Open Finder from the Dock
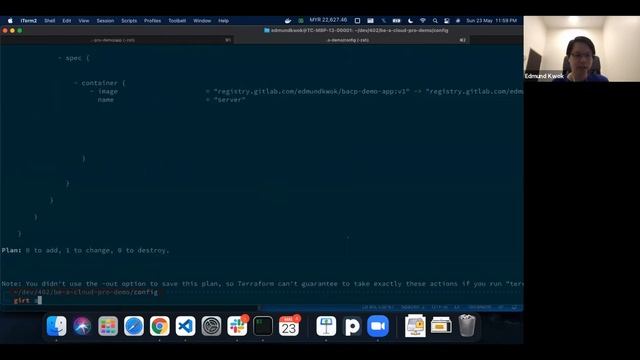This screenshot has width=640, height=360. [56, 326]
